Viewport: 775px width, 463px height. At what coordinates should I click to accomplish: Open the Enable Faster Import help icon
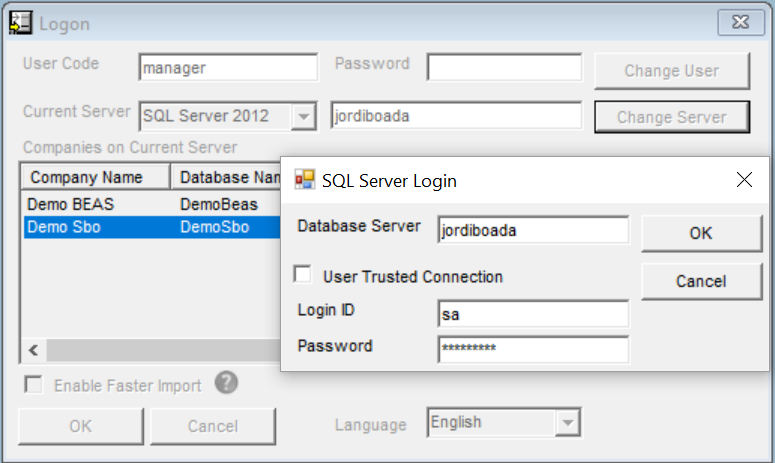[x=226, y=382]
